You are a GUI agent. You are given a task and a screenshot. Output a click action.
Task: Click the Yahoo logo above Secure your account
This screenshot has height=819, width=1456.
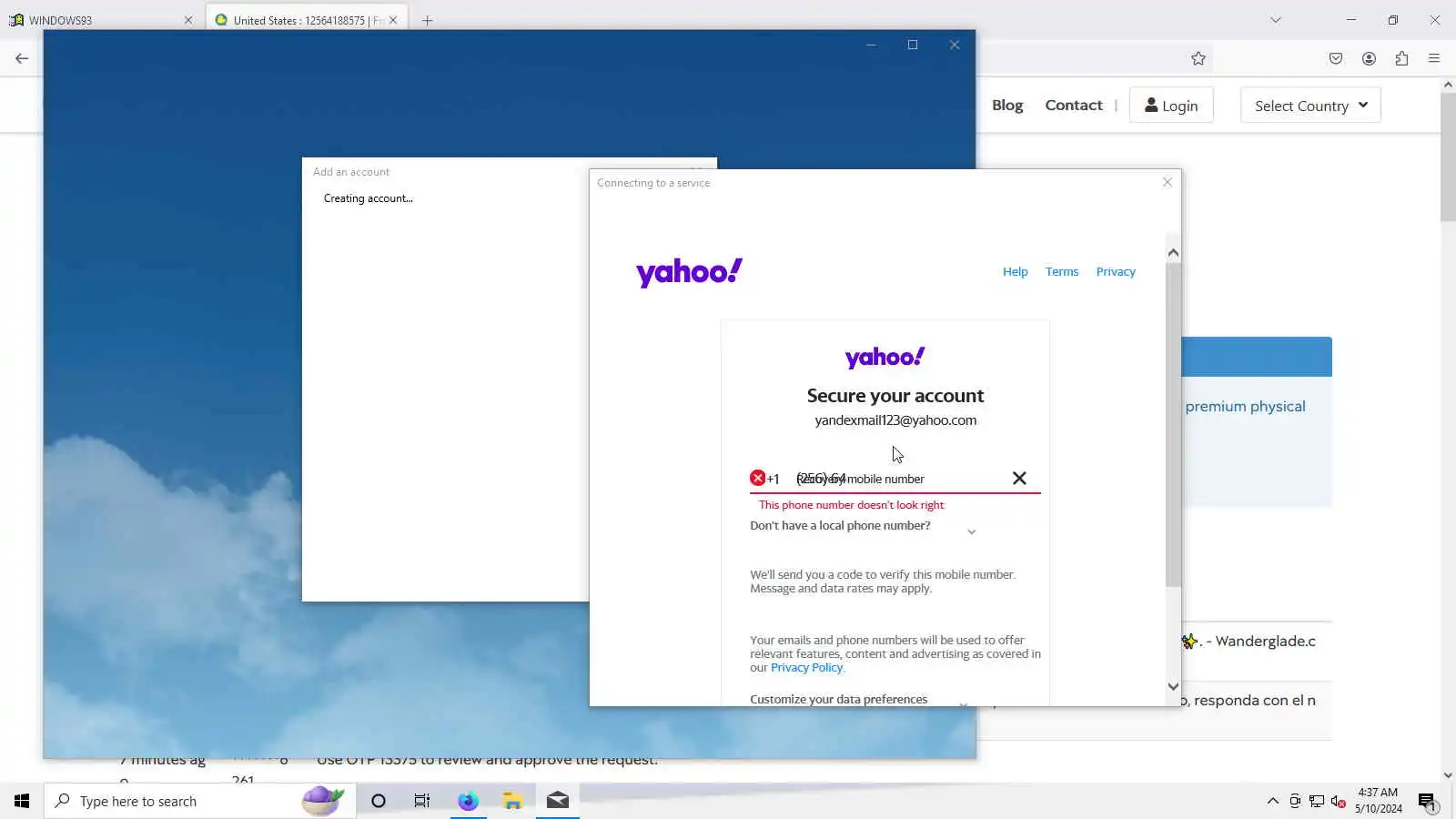point(885,357)
